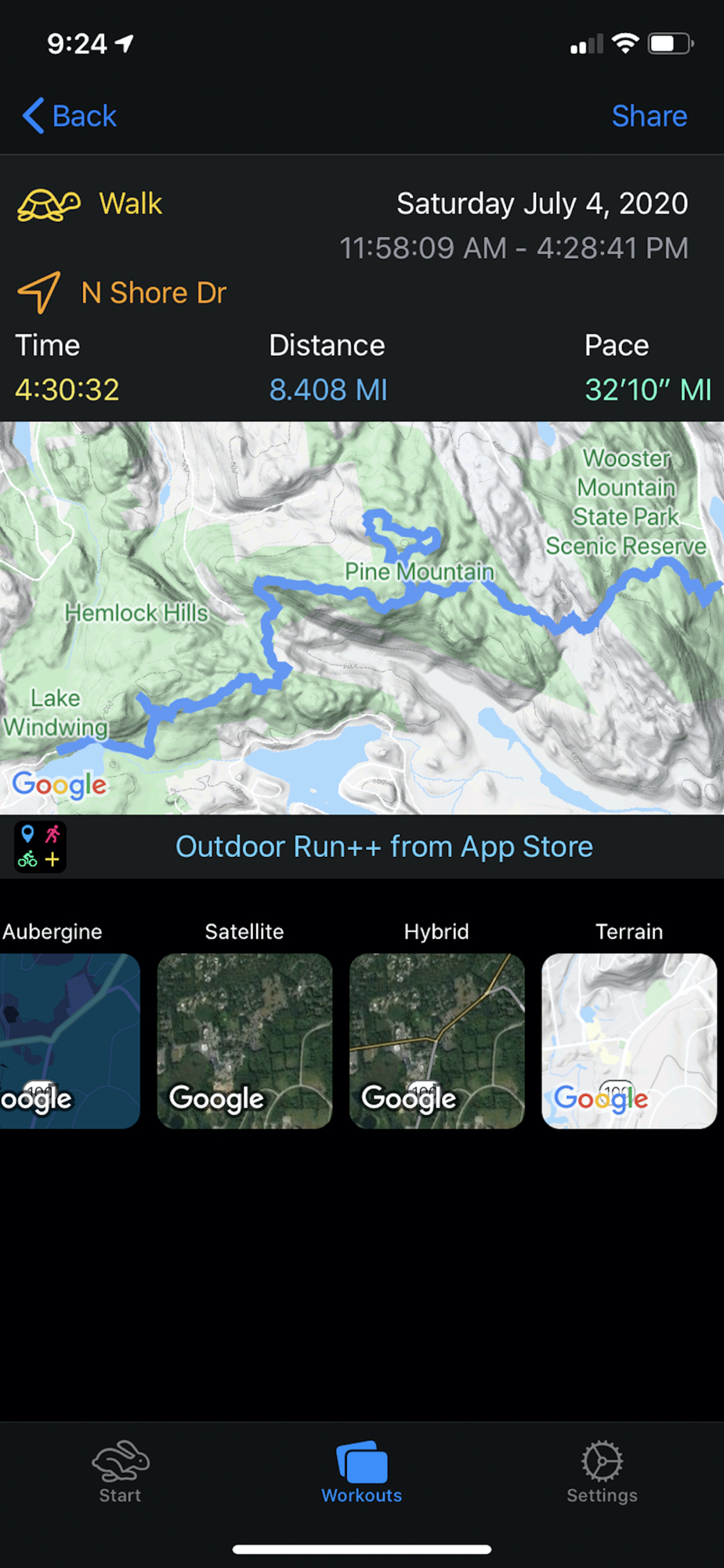Image resolution: width=724 pixels, height=1568 pixels.
Task: Tap the Distance value 8.408 MI
Action: click(x=328, y=390)
